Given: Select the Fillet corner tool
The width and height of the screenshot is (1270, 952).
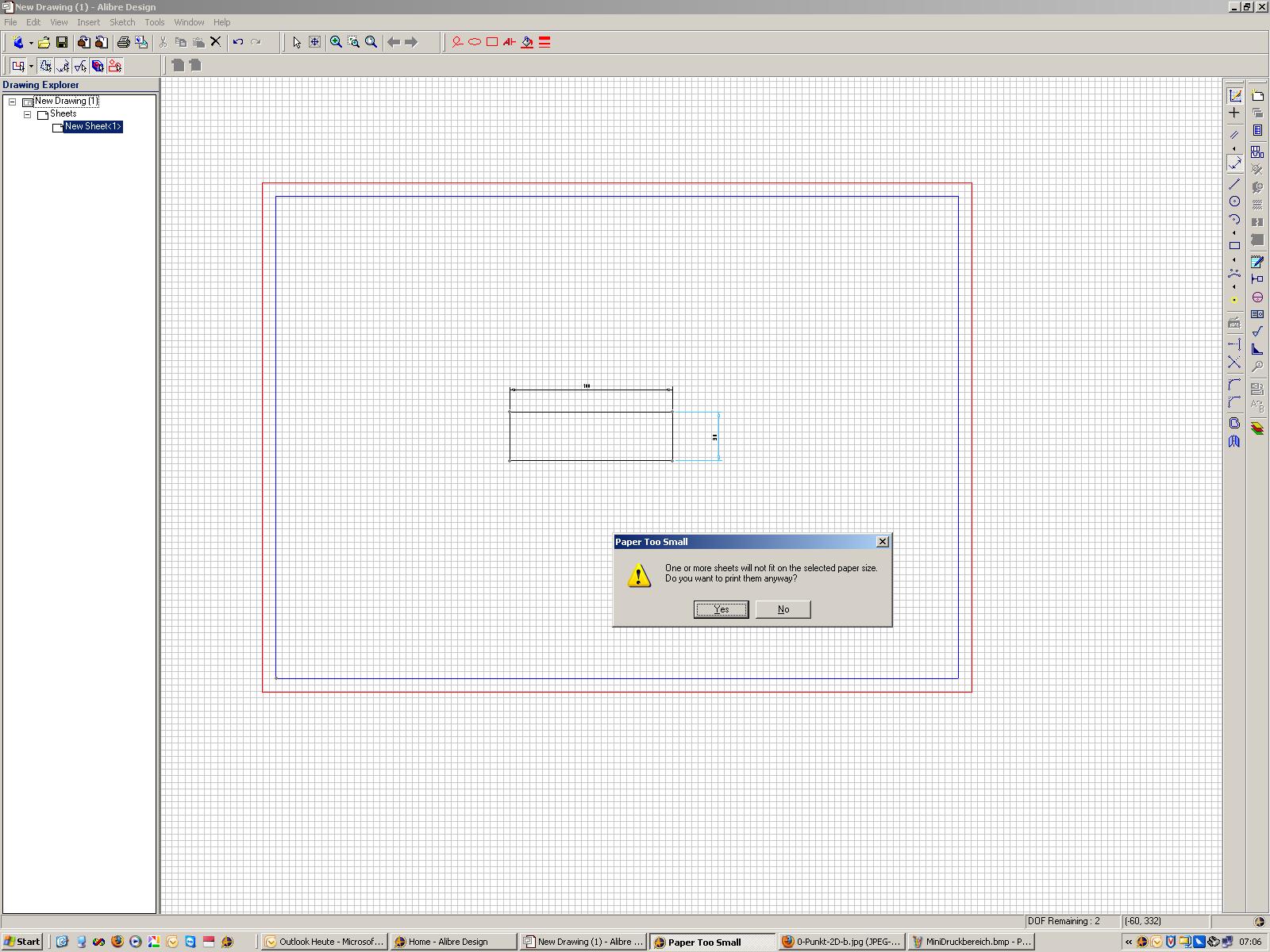Looking at the screenshot, I should pyautogui.click(x=1234, y=385).
